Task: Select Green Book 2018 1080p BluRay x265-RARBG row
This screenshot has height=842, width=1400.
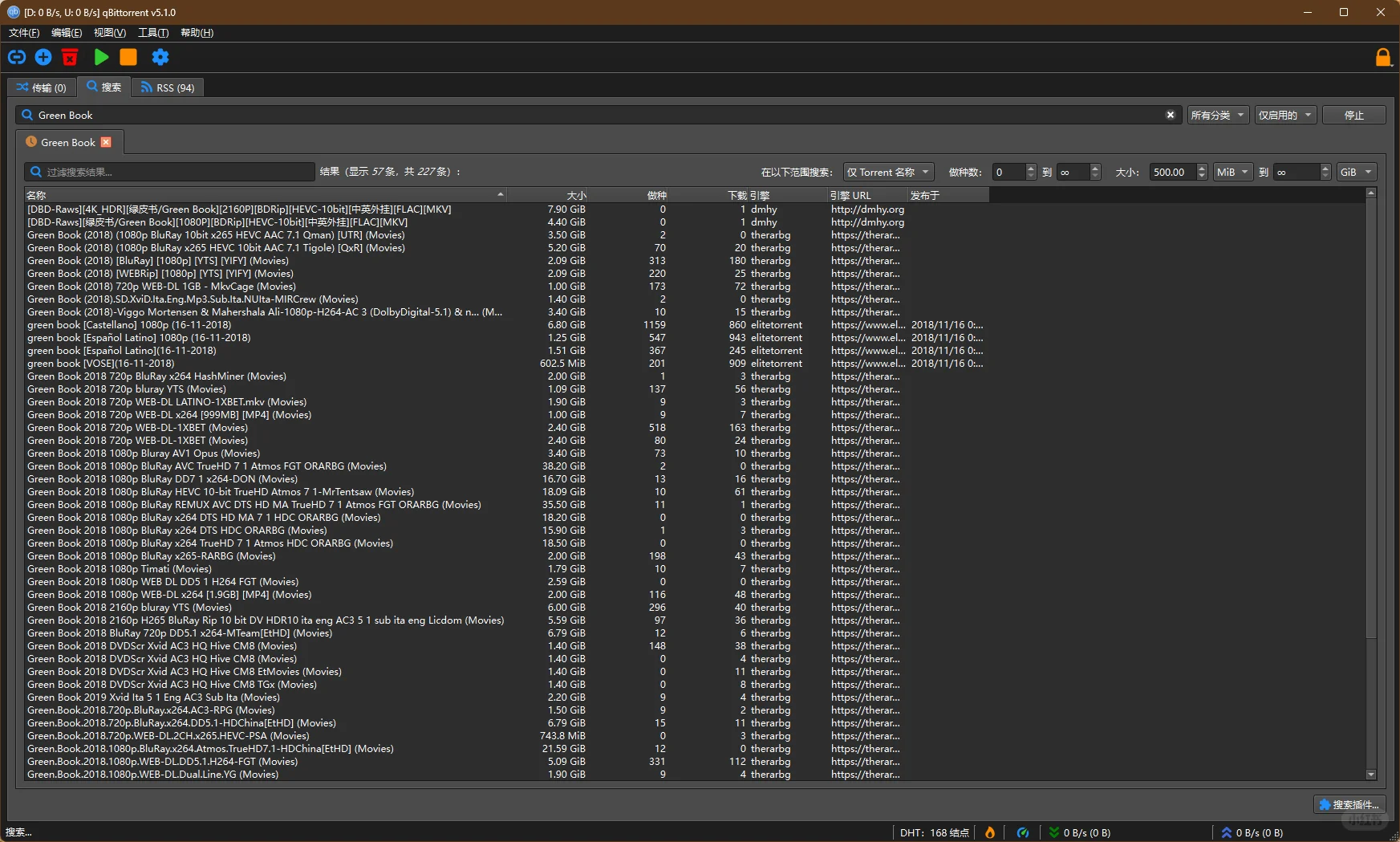Action: coord(506,556)
